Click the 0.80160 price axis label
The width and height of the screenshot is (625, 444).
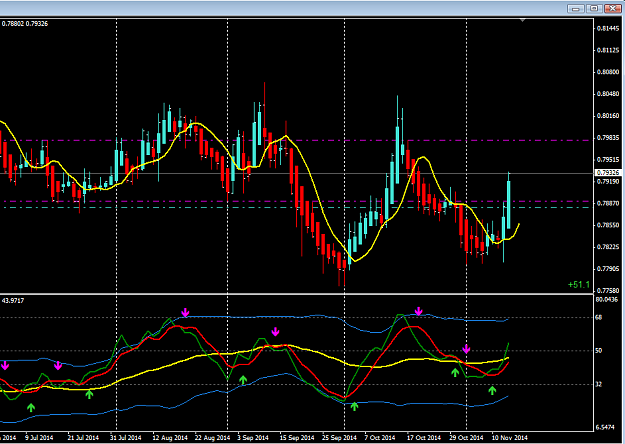(x=608, y=116)
